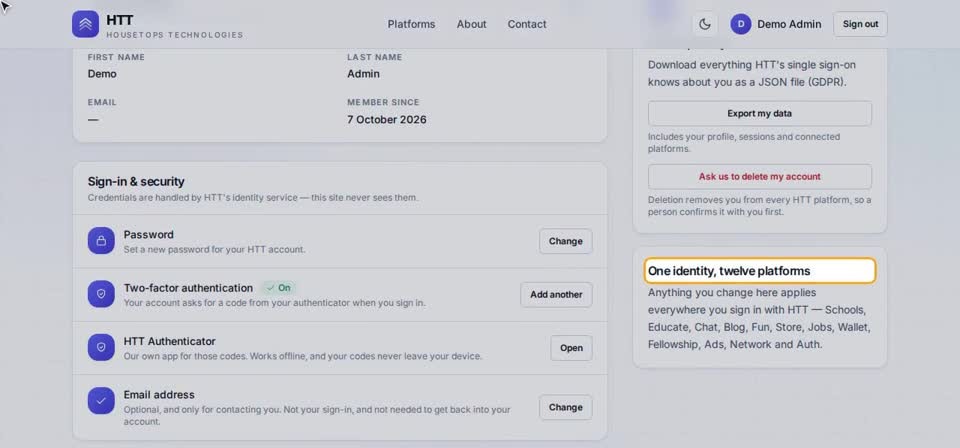This screenshot has width=960, height=448.
Task: Open the About page
Action: (471, 24)
